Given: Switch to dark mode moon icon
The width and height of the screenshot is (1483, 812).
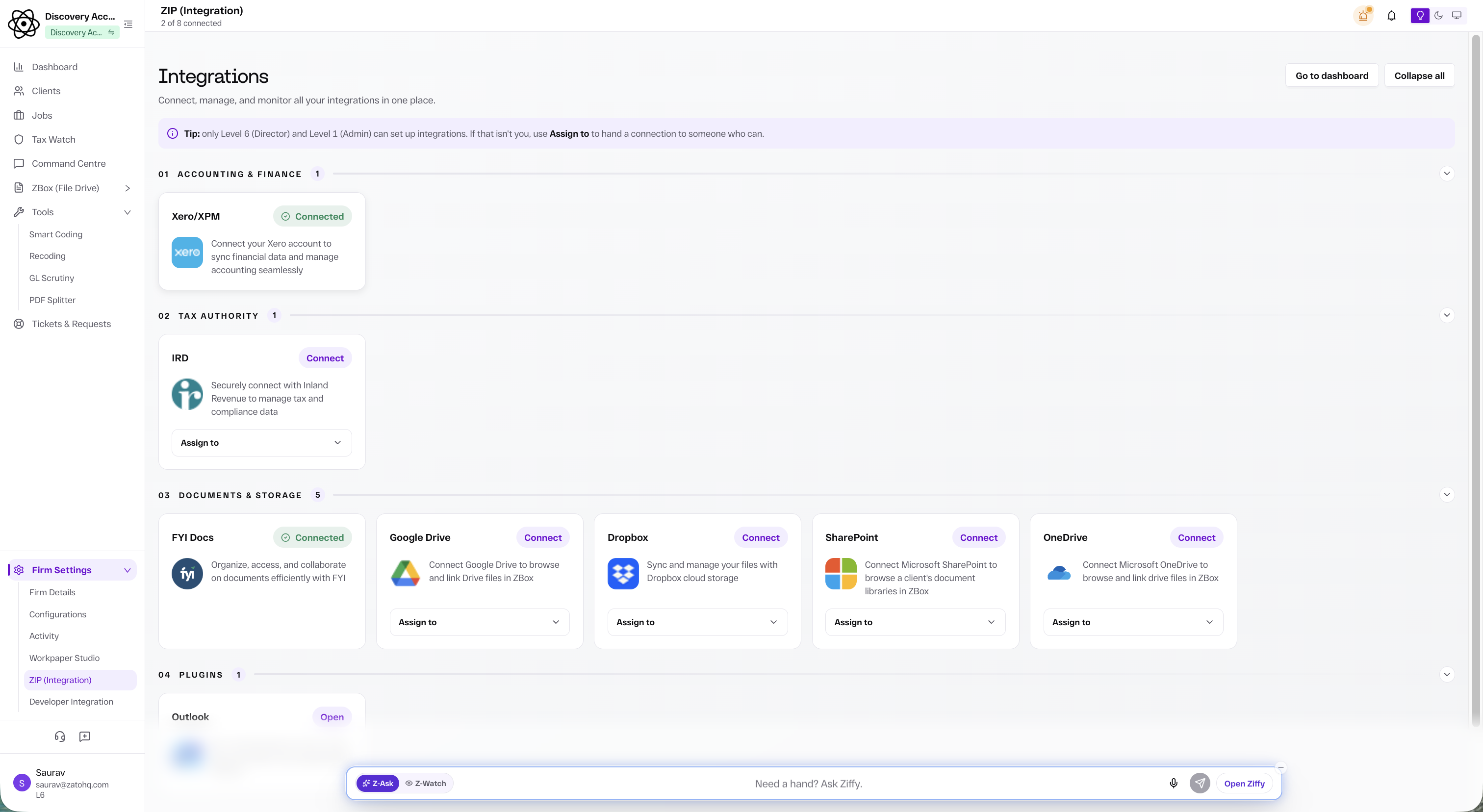Looking at the screenshot, I should coord(1438,16).
